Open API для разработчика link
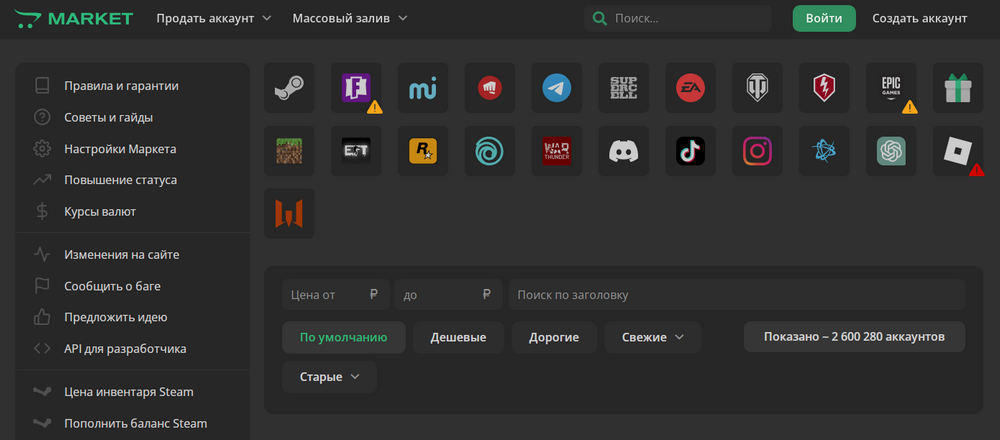1000x440 pixels. click(x=125, y=349)
